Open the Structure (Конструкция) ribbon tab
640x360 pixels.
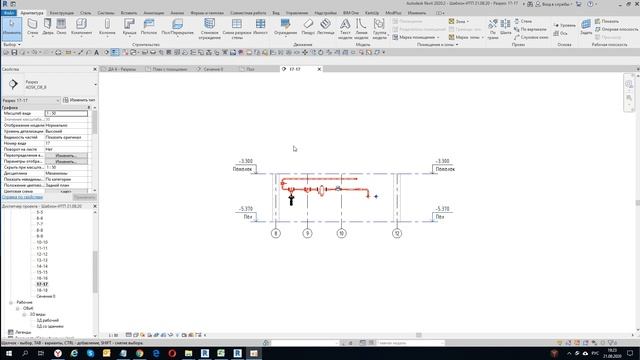(x=62, y=13)
